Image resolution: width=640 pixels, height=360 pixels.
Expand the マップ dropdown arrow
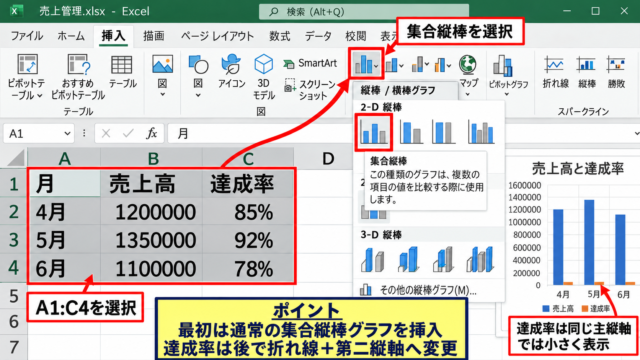coord(468,95)
